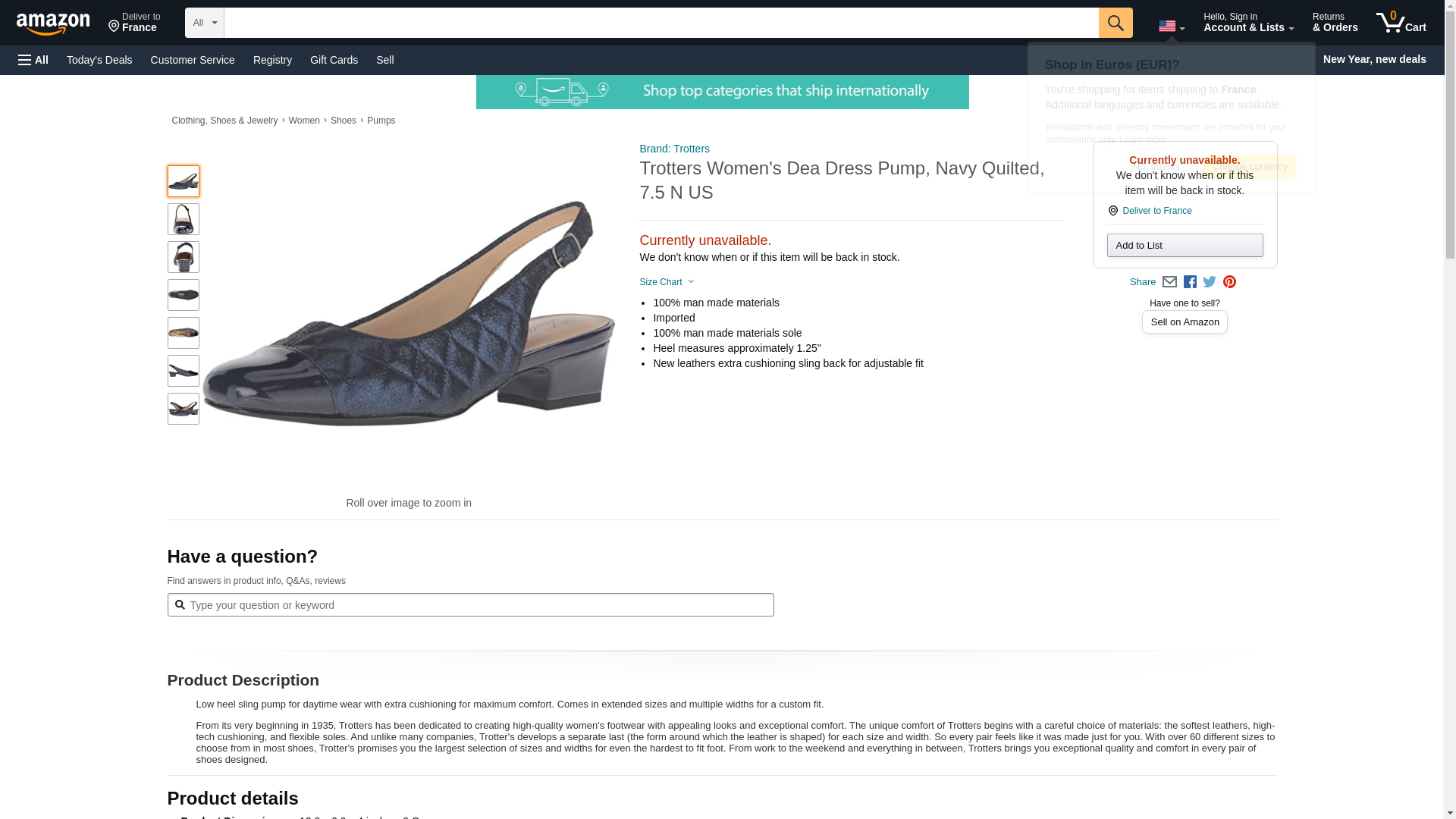Open the cart icon
This screenshot has height=819, width=1456.
point(1401,22)
